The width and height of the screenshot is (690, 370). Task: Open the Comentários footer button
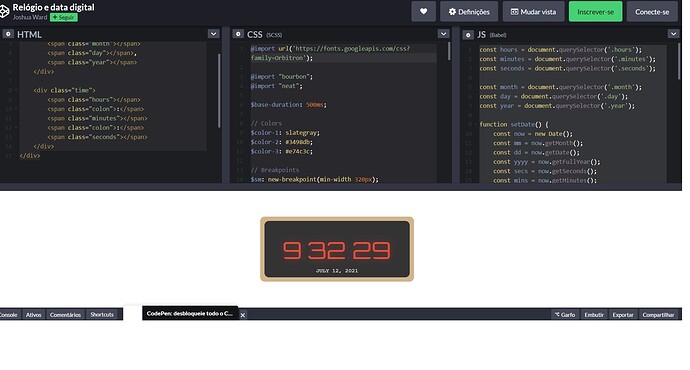point(65,315)
